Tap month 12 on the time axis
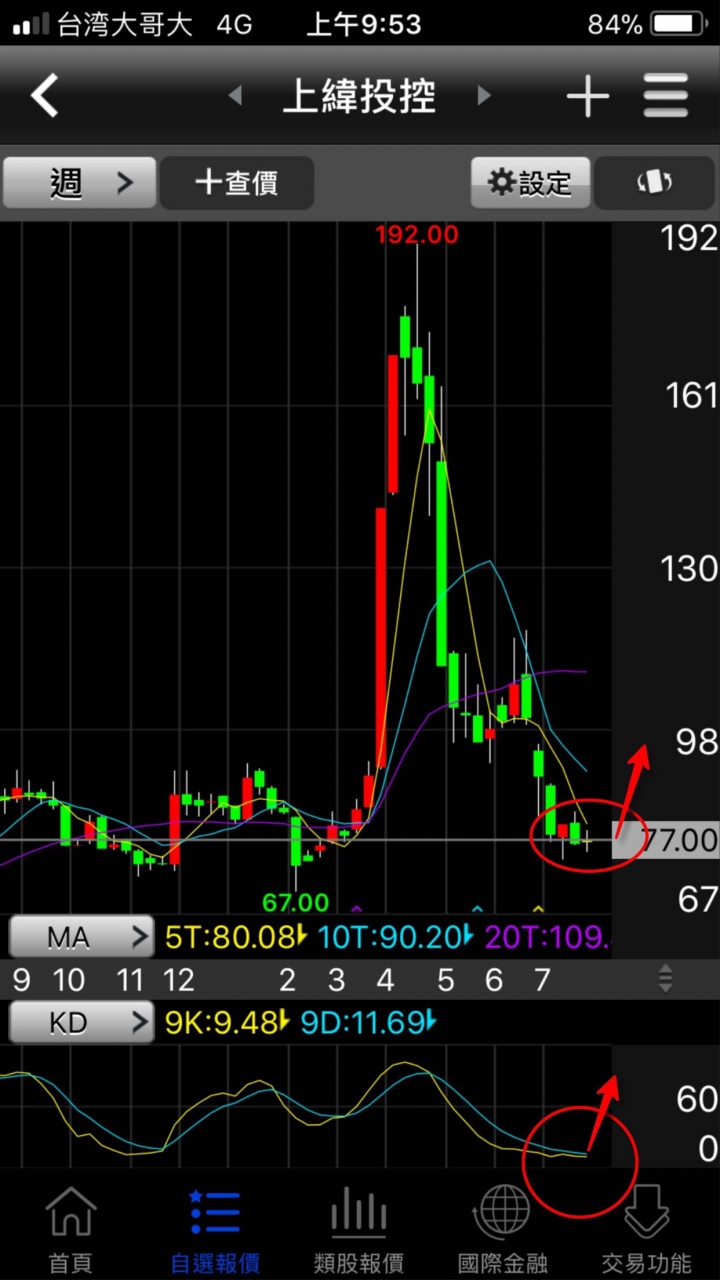The image size is (720, 1280). (x=178, y=980)
